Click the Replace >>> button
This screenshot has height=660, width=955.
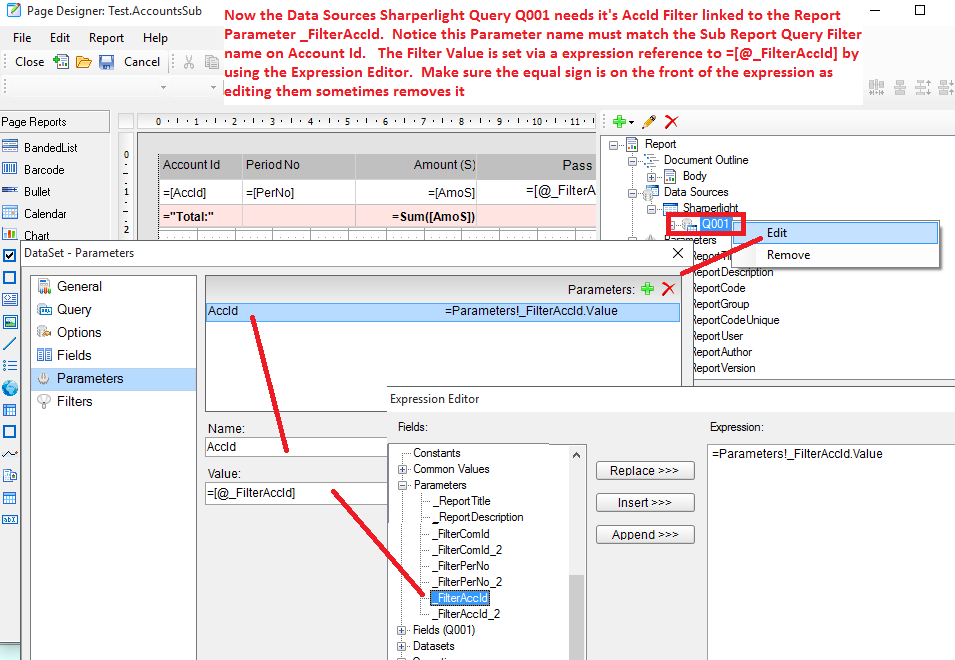point(644,471)
